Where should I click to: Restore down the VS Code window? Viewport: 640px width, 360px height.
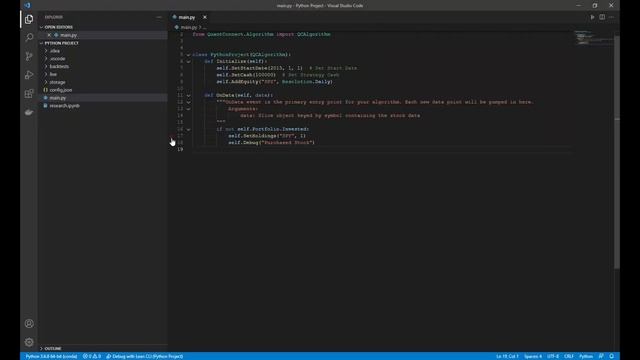(x=595, y=5)
